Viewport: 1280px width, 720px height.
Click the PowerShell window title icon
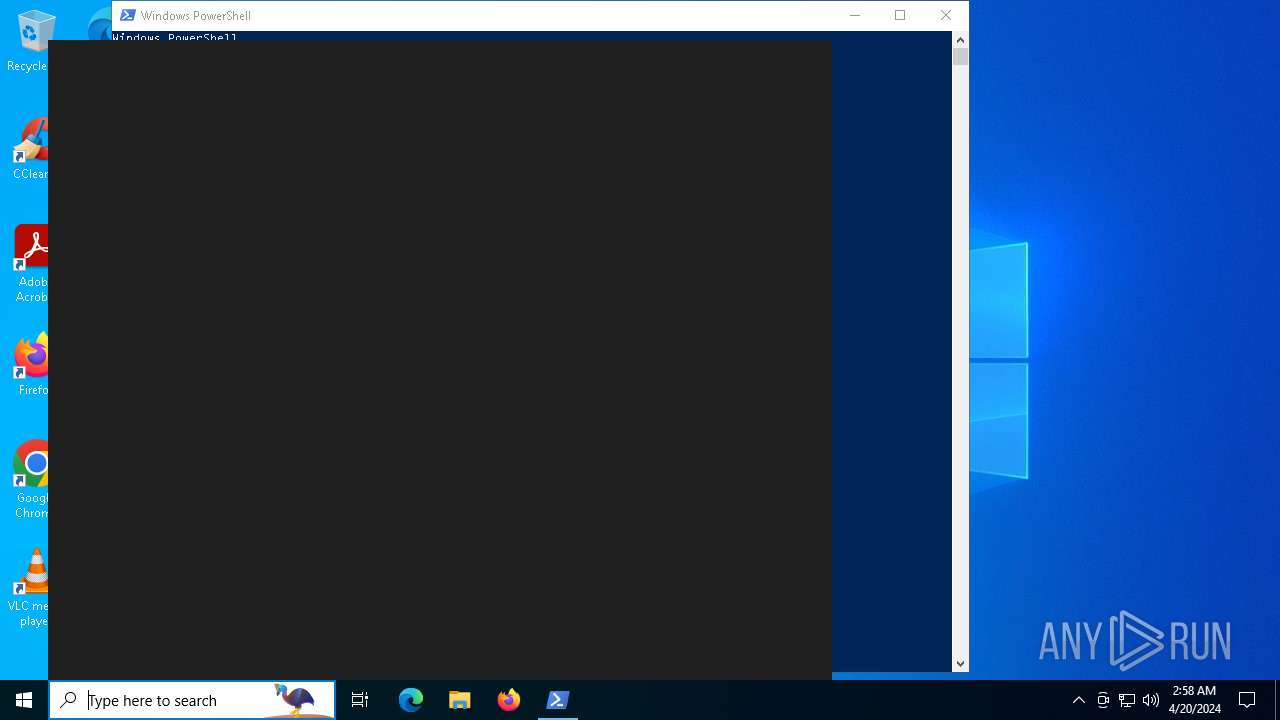click(x=127, y=15)
